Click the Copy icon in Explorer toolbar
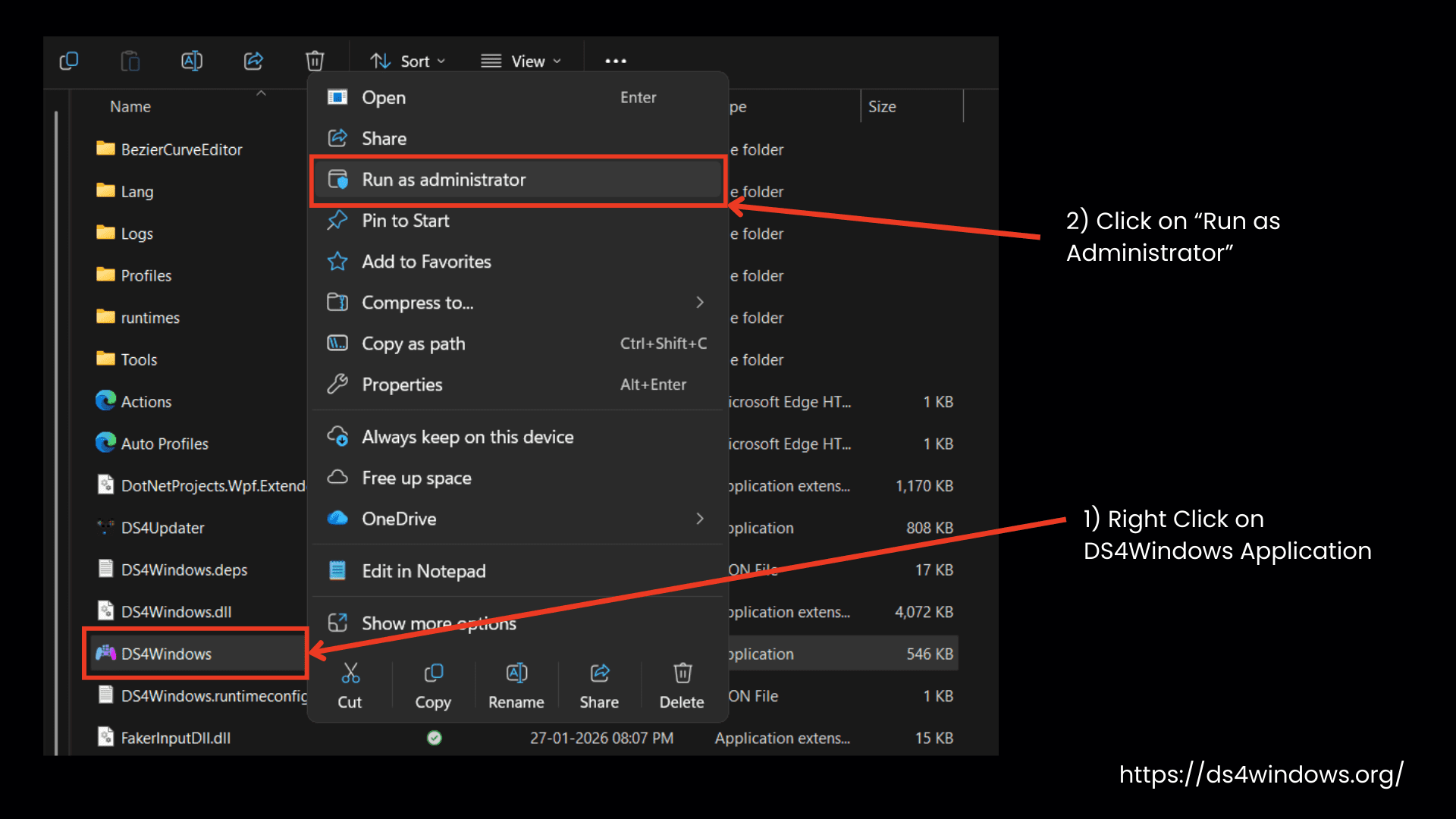The height and width of the screenshot is (819, 1456). (69, 61)
